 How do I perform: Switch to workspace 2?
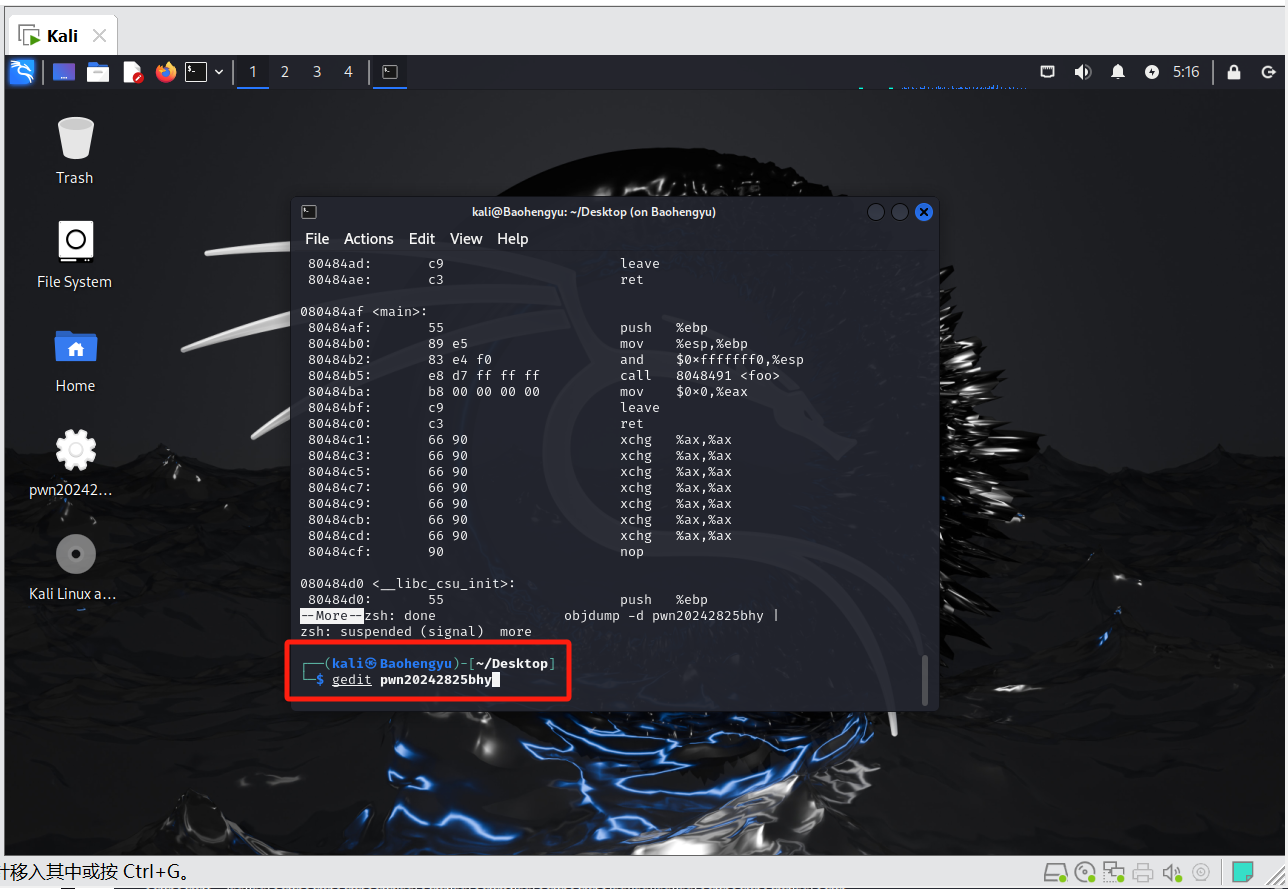pyautogui.click(x=285, y=72)
